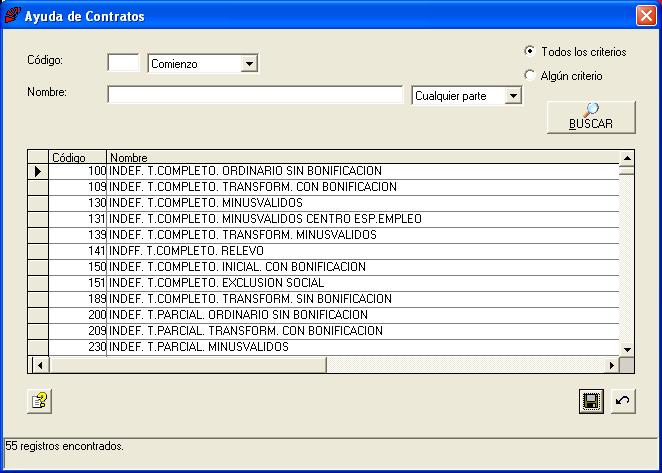Image resolution: width=662 pixels, height=473 pixels.
Task: Click the horizontal scrollbar thumb
Action: pos(188,365)
